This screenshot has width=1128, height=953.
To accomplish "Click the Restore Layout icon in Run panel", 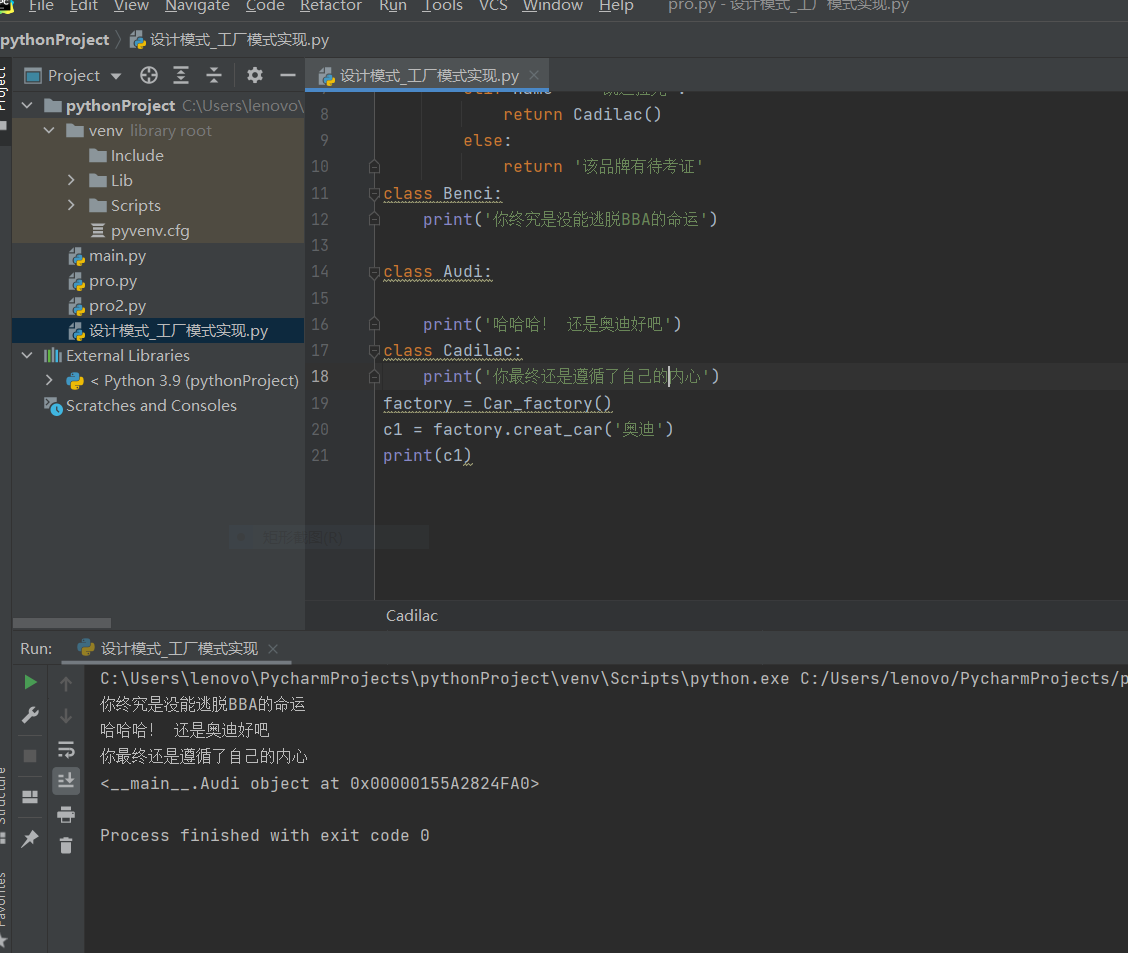I will click(30, 797).
